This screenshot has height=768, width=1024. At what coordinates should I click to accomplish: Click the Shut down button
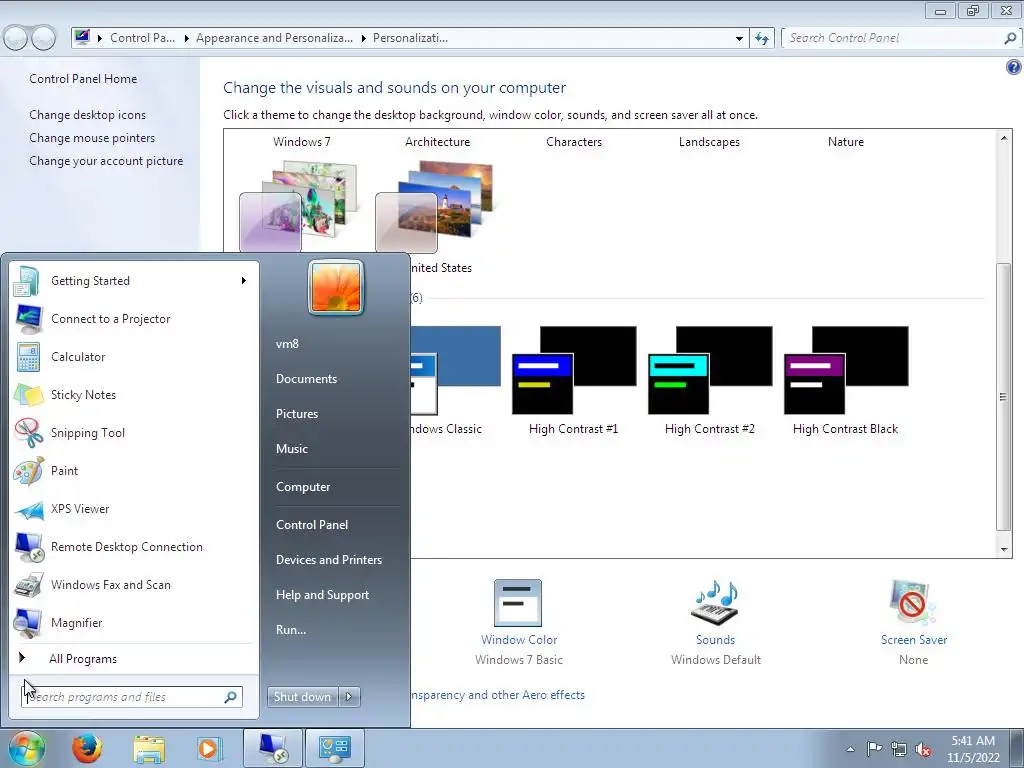(303, 697)
